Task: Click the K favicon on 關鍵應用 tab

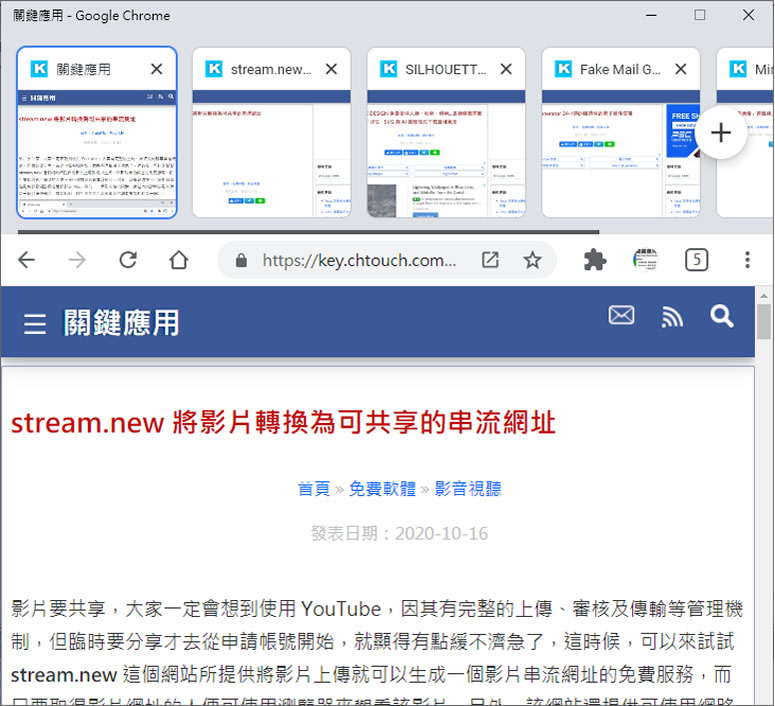Action: click(x=40, y=69)
